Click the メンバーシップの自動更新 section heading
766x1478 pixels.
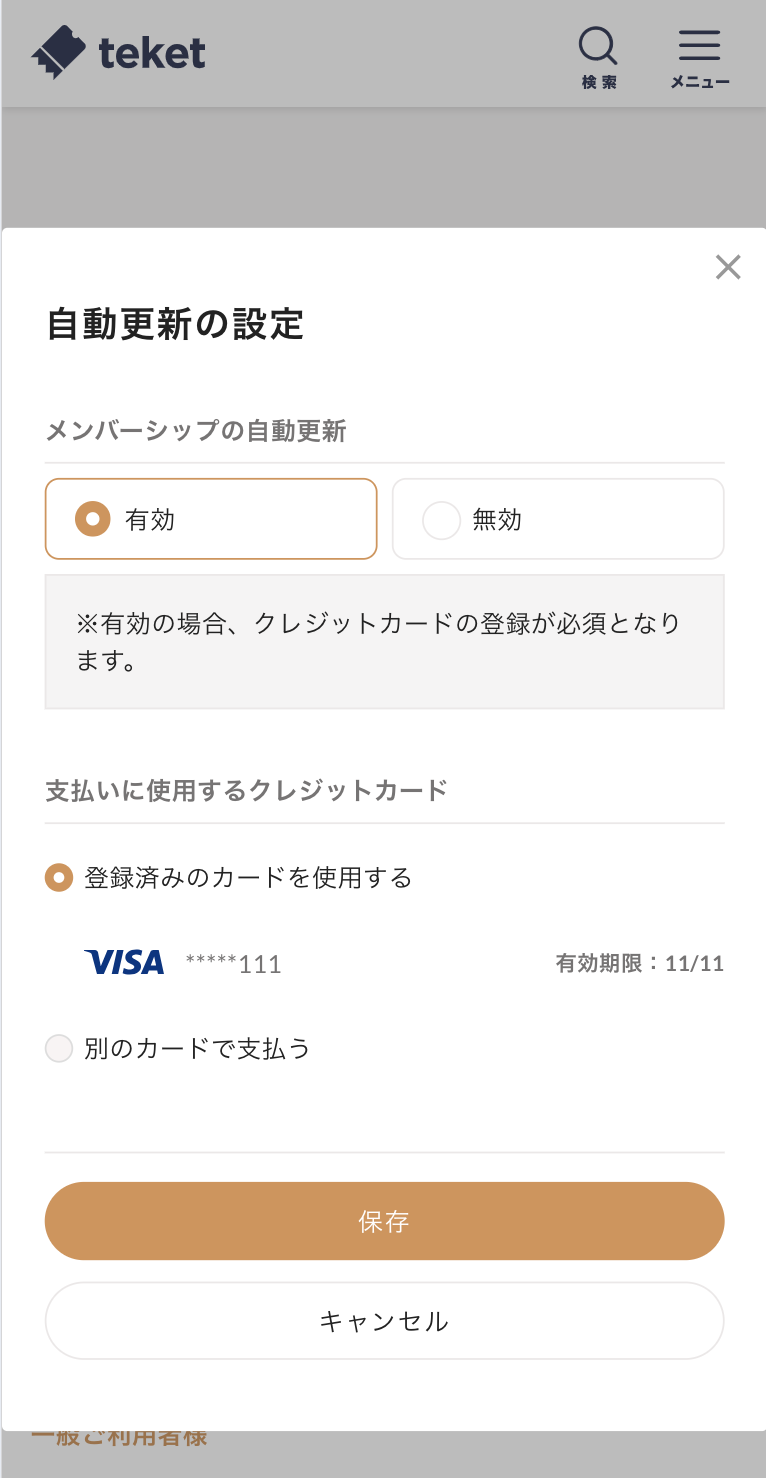196,431
